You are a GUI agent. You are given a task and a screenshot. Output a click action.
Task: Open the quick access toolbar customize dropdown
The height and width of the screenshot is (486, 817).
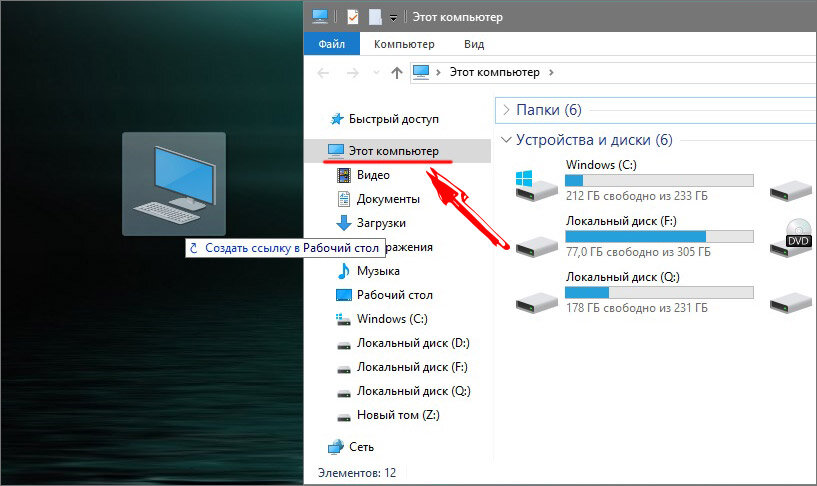pyautogui.click(x=393, y=18)
